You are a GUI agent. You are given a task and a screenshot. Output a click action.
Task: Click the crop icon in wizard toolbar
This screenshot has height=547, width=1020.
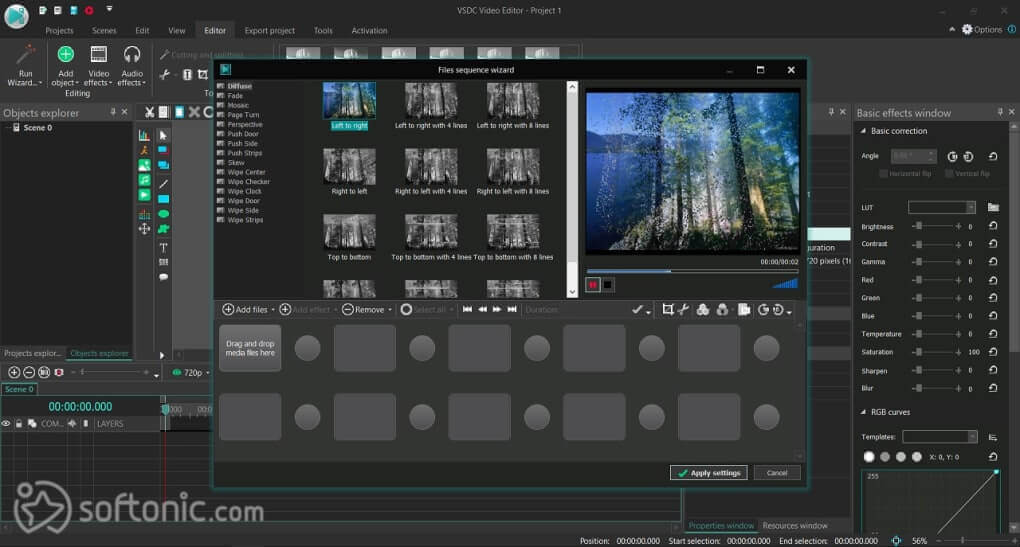[x=667, y=310]
